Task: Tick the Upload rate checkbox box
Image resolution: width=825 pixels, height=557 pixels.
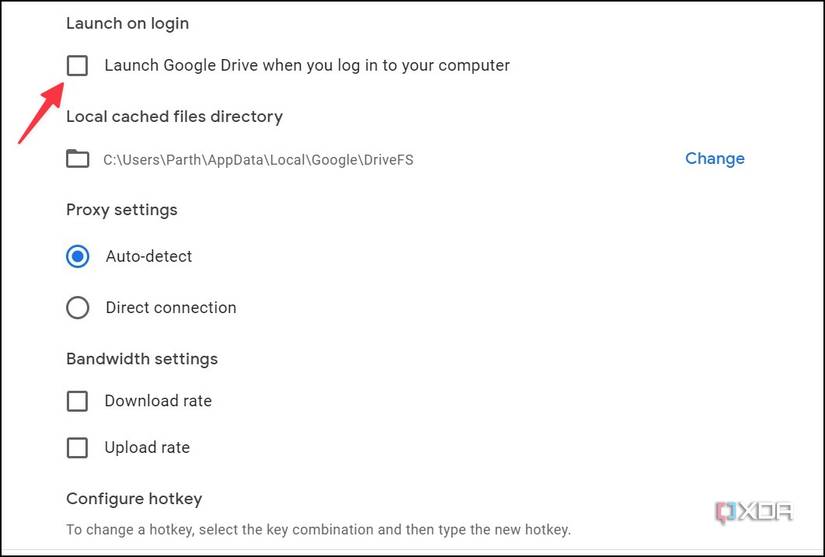Action: 77,448
